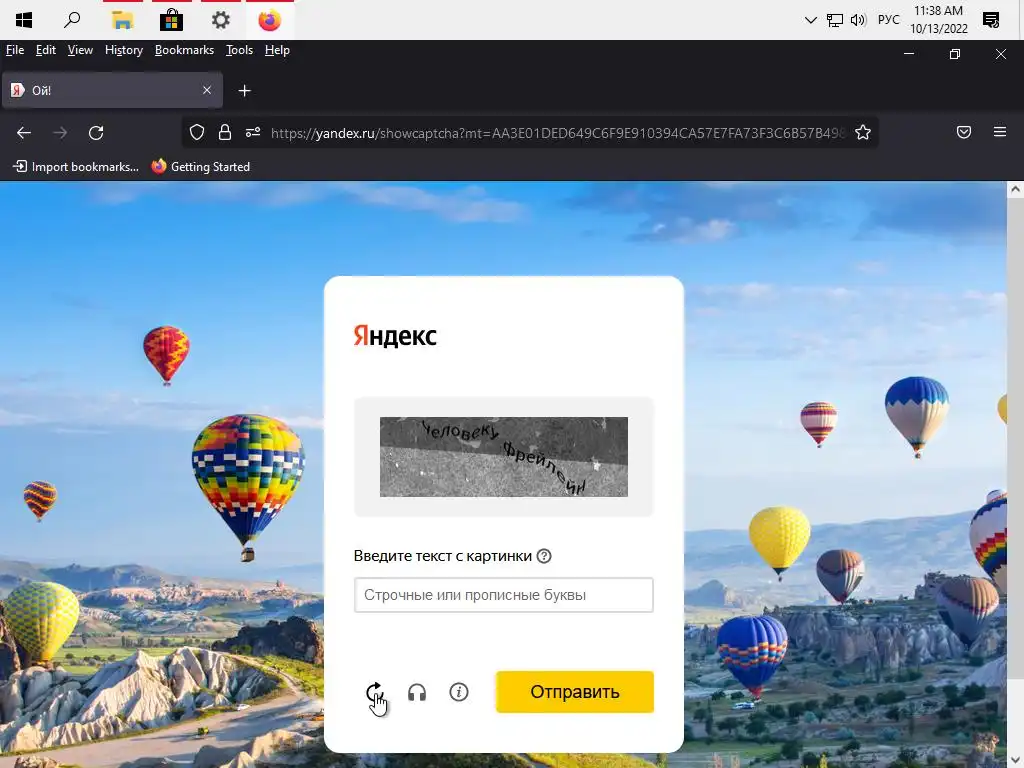Open tracking protection shield icon
The image size is (1024, 768).
click(x=197, y=133)
